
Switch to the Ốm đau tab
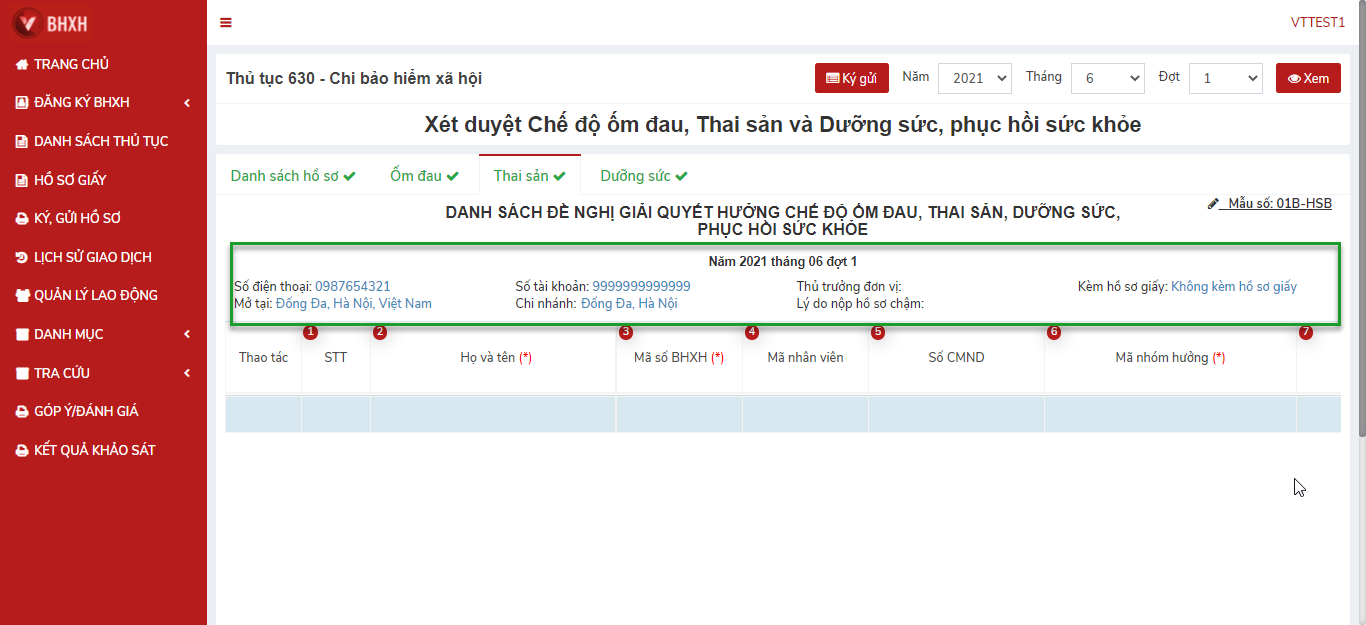tap(424, 176)
